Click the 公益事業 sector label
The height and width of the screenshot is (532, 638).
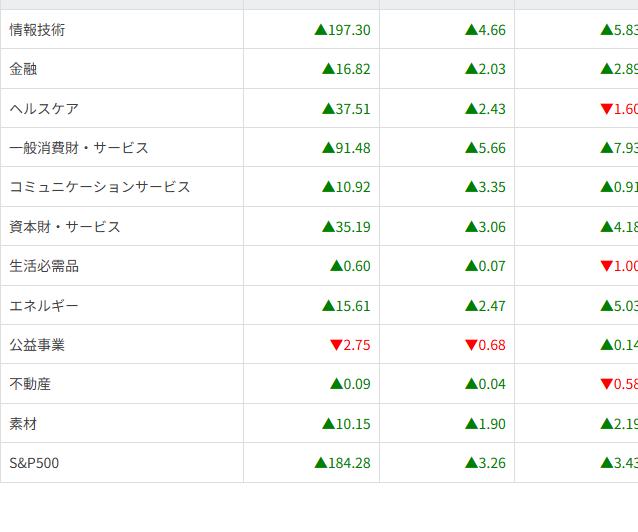click(x=38, y=345)
